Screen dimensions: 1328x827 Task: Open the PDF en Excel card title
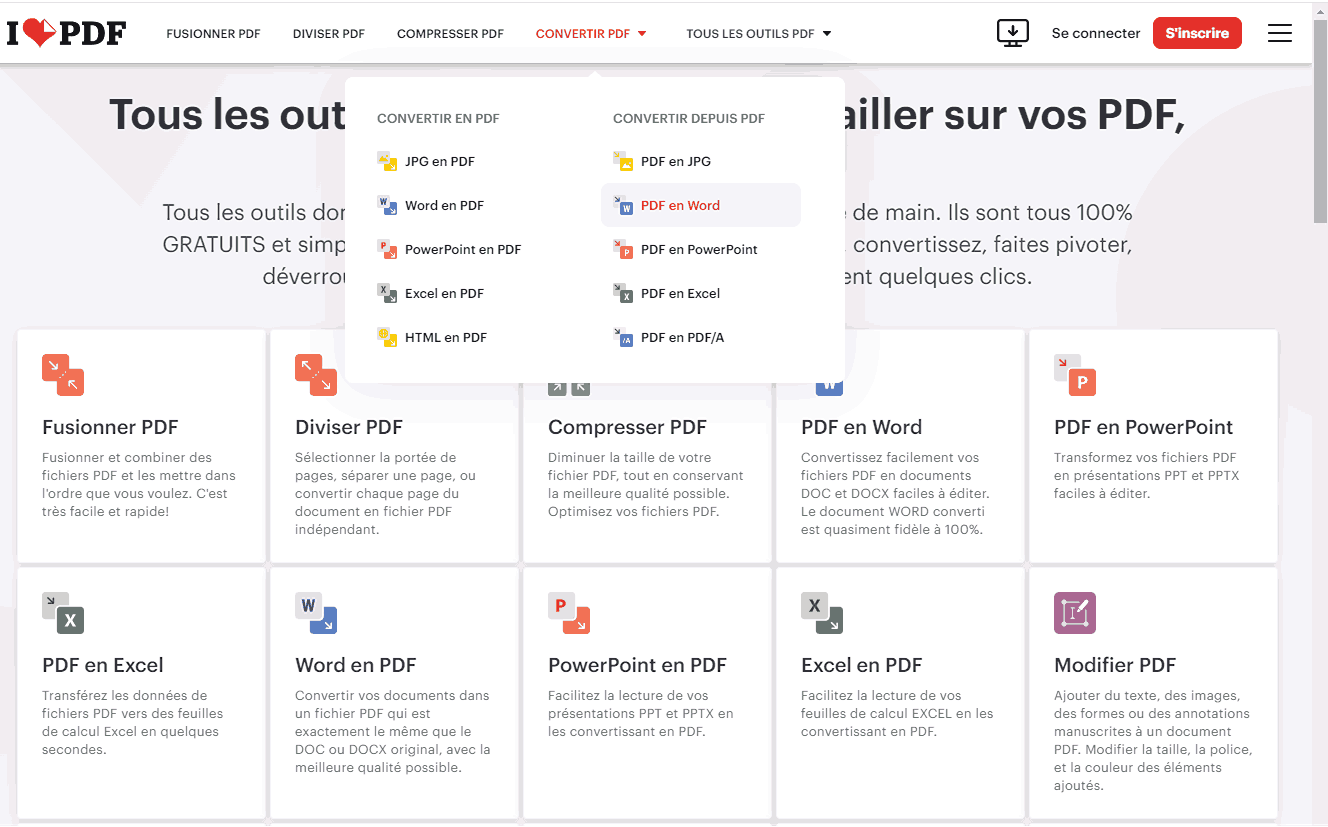tap(102, 665)
